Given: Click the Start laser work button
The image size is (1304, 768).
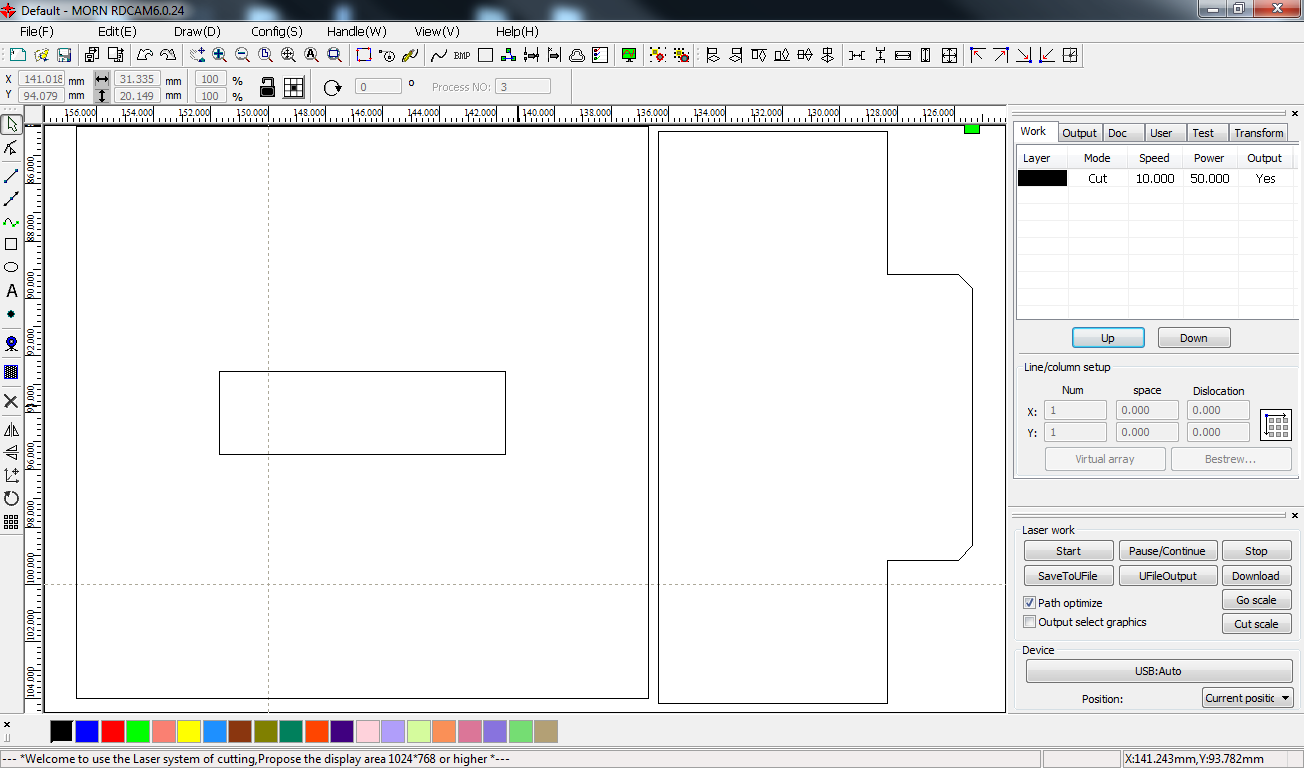Looking at the screenshot, I should pos(1068,551).
